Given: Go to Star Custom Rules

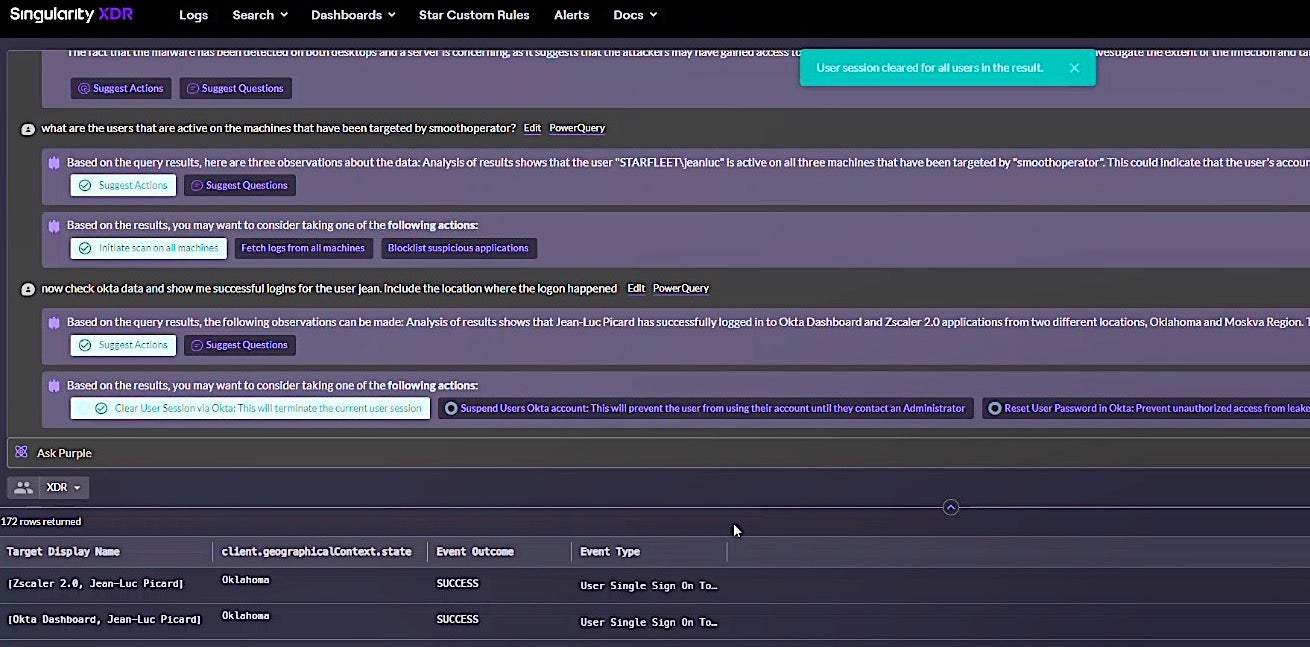Looking at the screenshot, I should 474,15.
